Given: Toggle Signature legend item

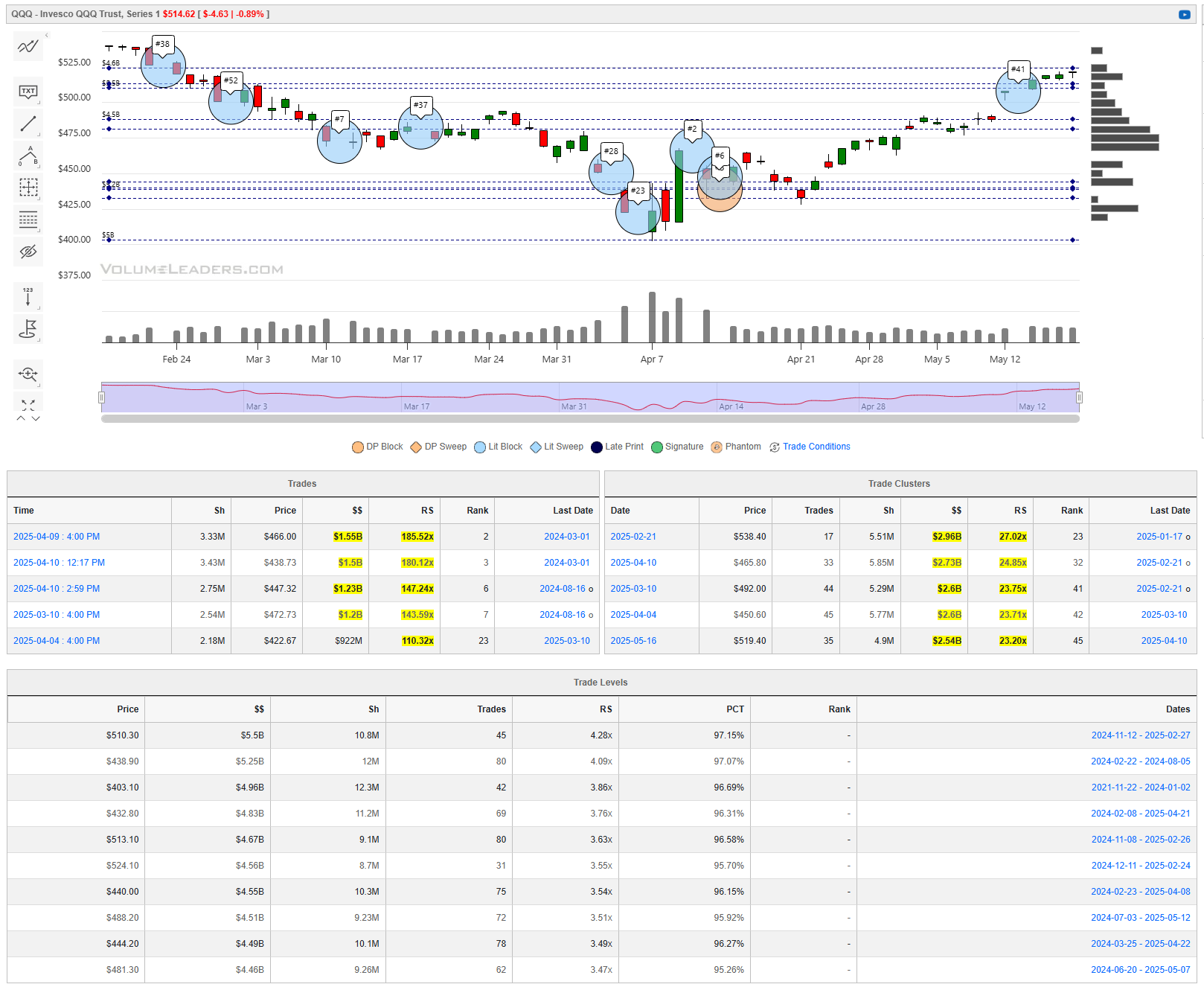Looking at the screenshot, I should coord(677,447).
